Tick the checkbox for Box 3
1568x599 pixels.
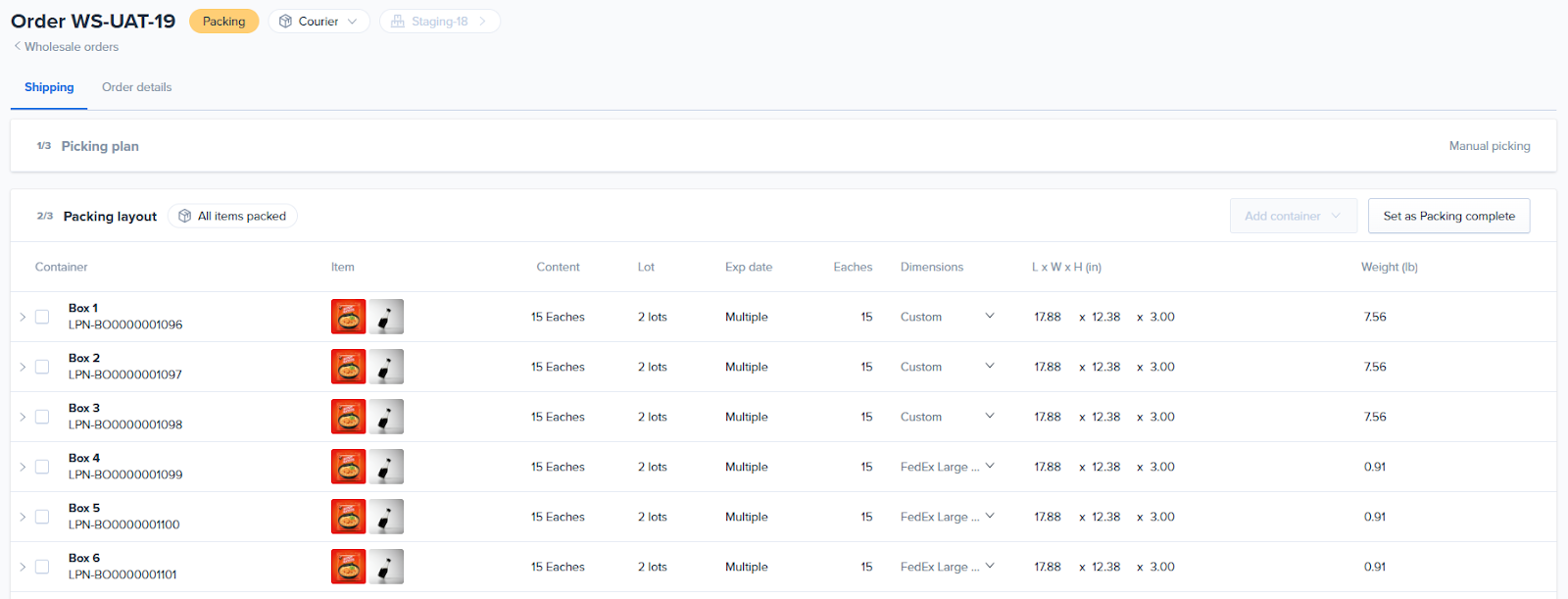[42, 417]
